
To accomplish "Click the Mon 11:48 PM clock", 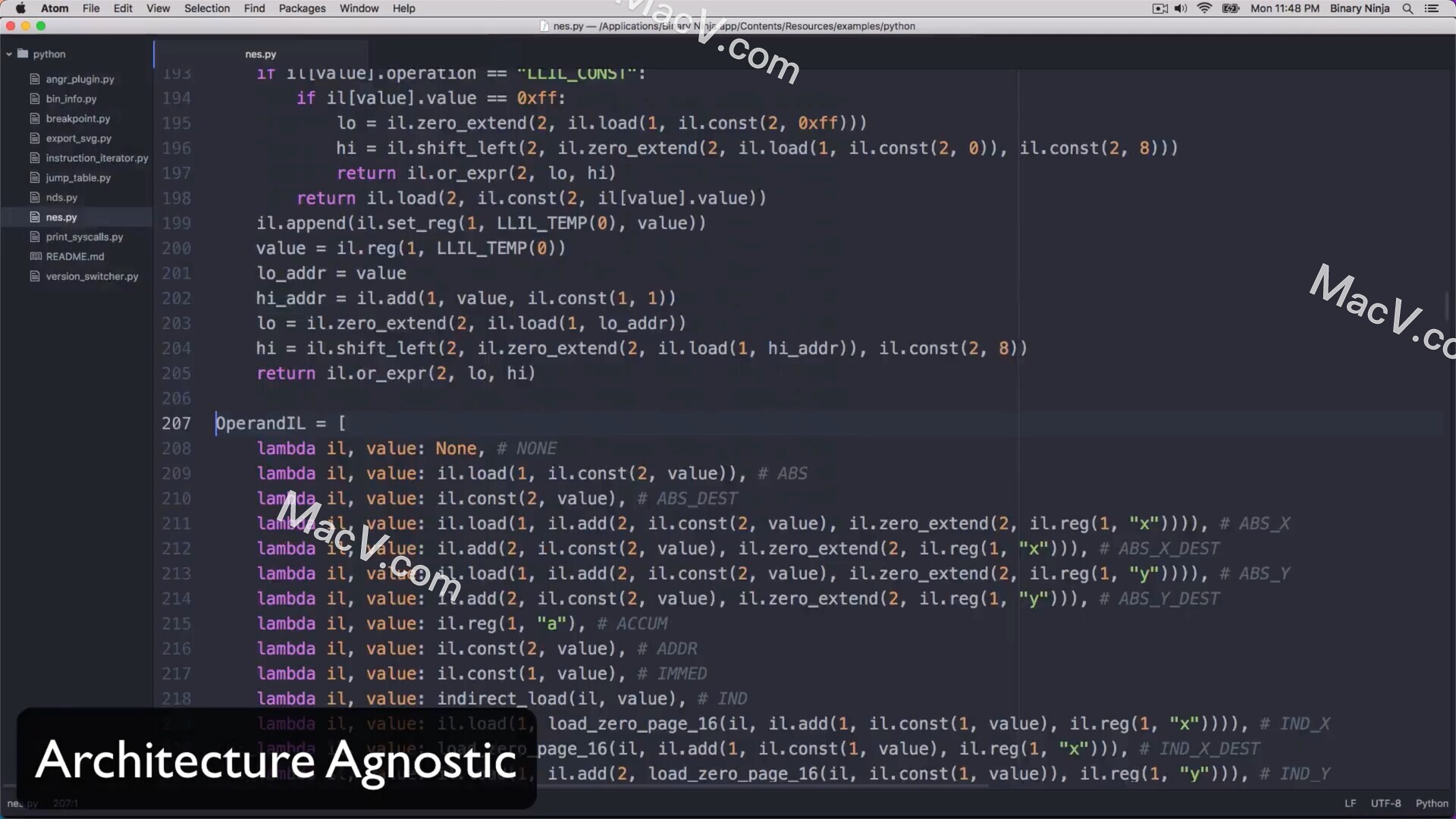I will click(1285, 8).
